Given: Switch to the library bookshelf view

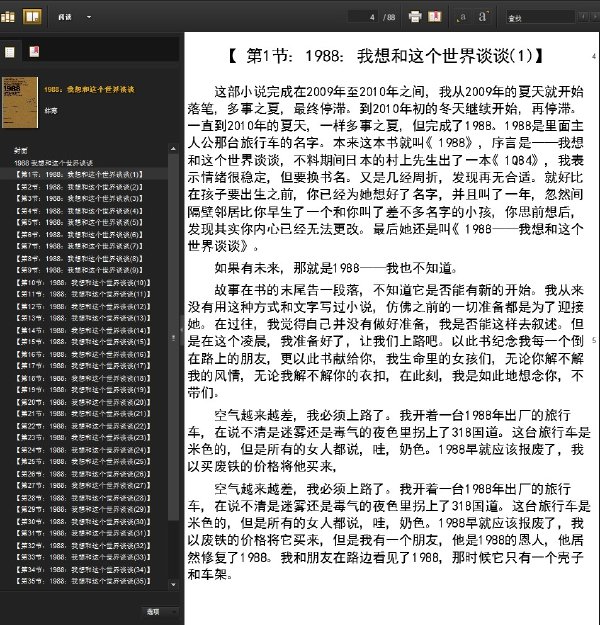Looking at the screenshot, I should [x=8, y=17].
